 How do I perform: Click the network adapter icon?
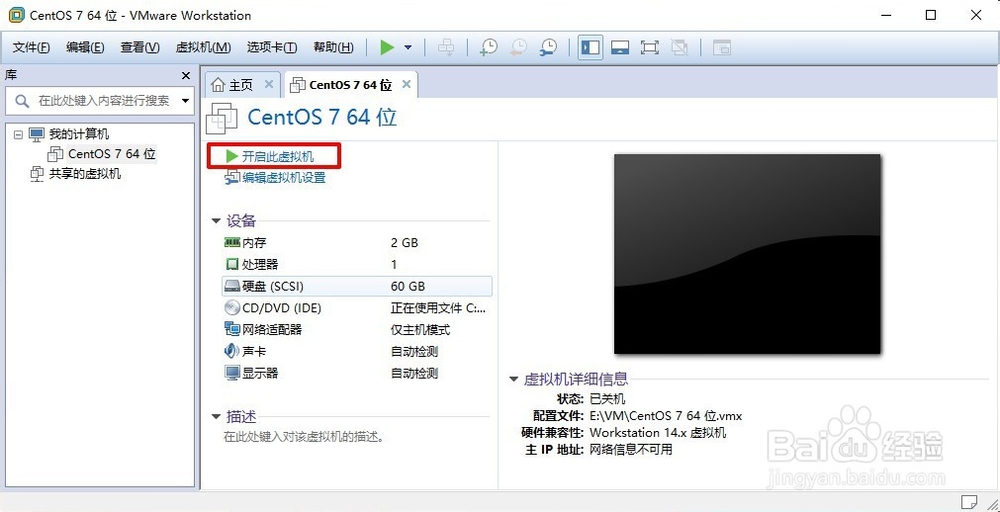click(232, 330)
